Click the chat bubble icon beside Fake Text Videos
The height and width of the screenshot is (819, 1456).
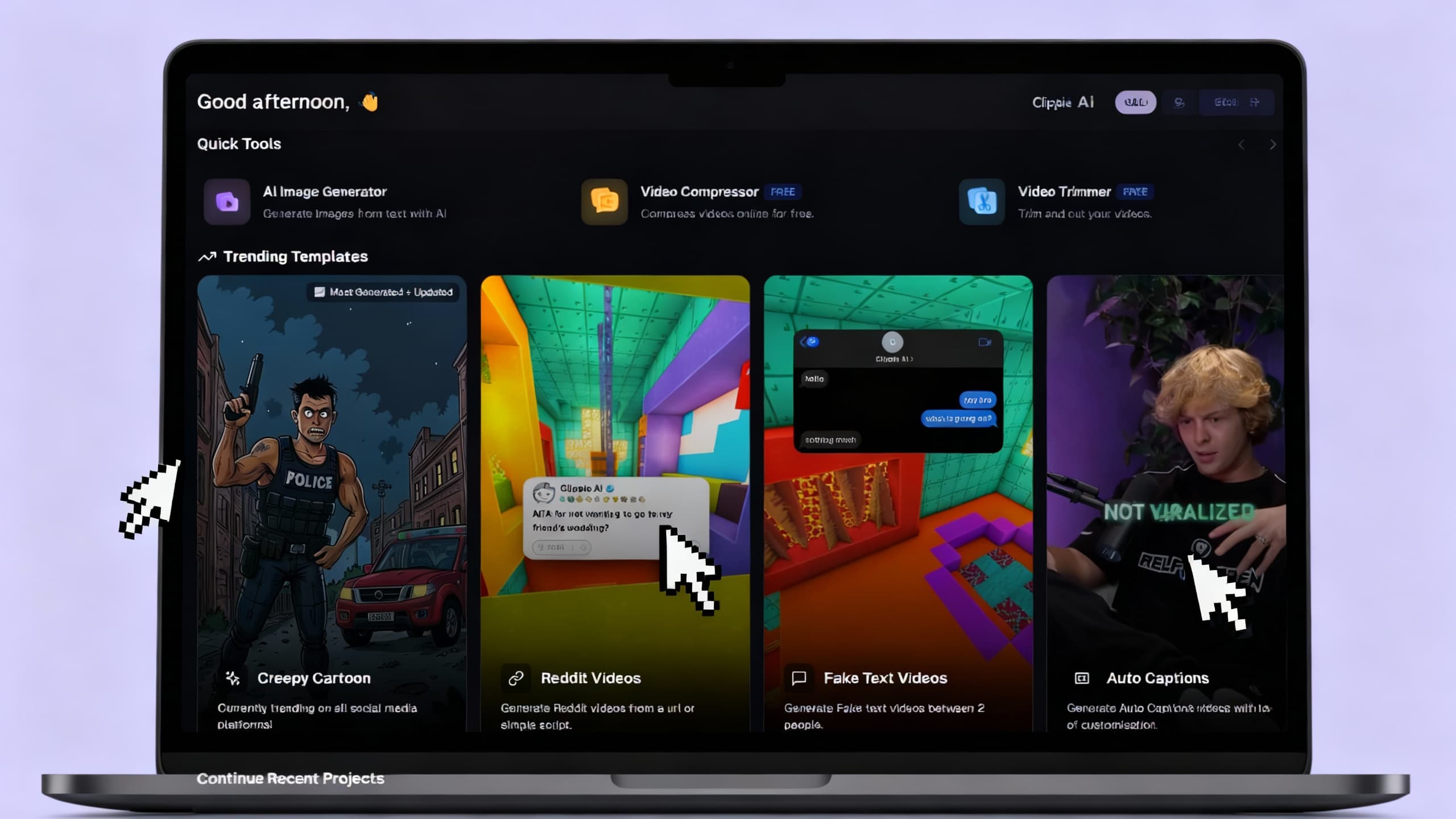point(799,678)
